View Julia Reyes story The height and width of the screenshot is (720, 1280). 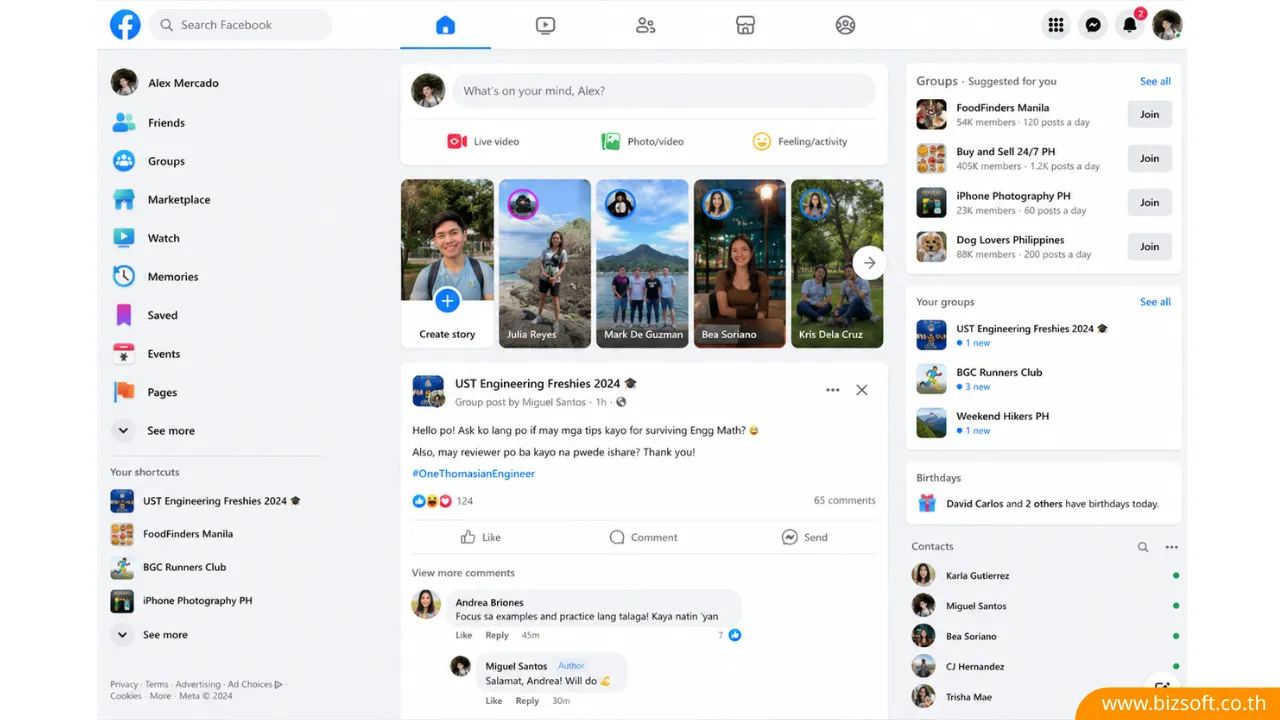point(545,263)
